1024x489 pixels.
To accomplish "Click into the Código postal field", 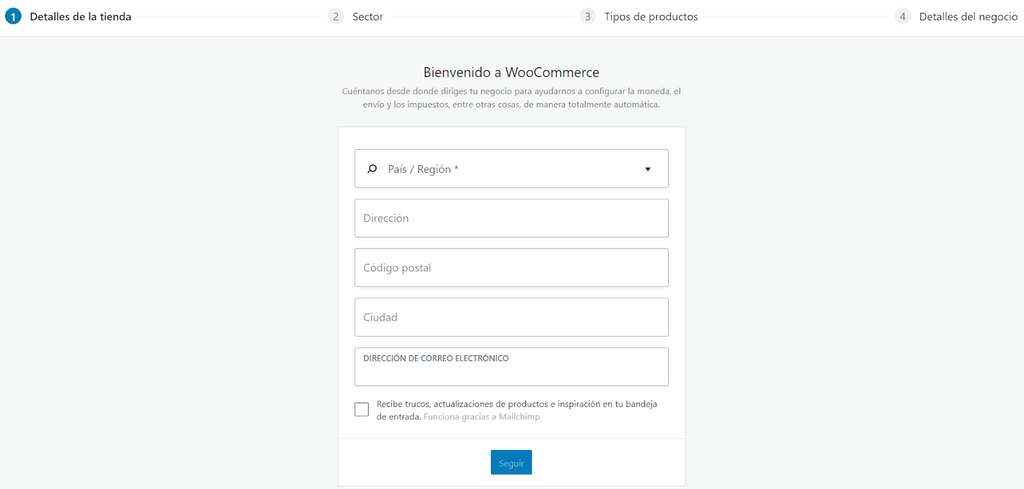I will 511,268.
